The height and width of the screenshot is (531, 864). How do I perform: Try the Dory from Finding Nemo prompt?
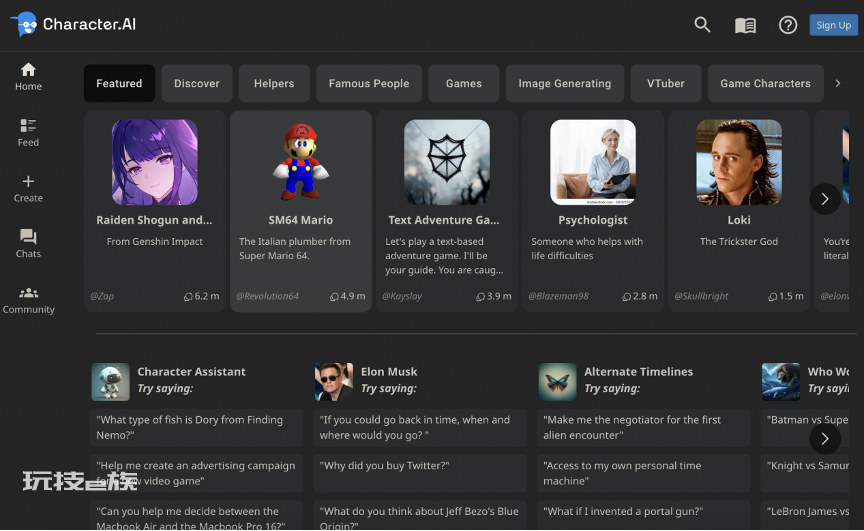(x=197, y=427)
